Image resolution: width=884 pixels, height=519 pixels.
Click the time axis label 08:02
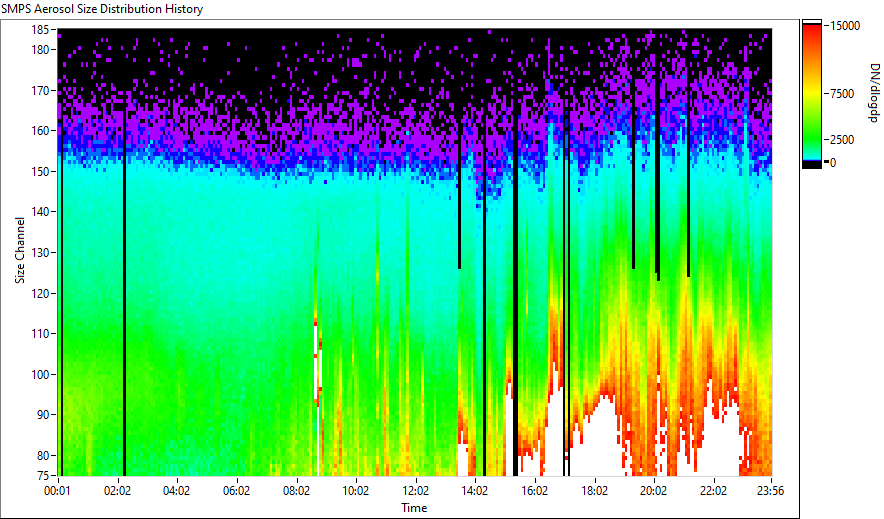(296, 491)
